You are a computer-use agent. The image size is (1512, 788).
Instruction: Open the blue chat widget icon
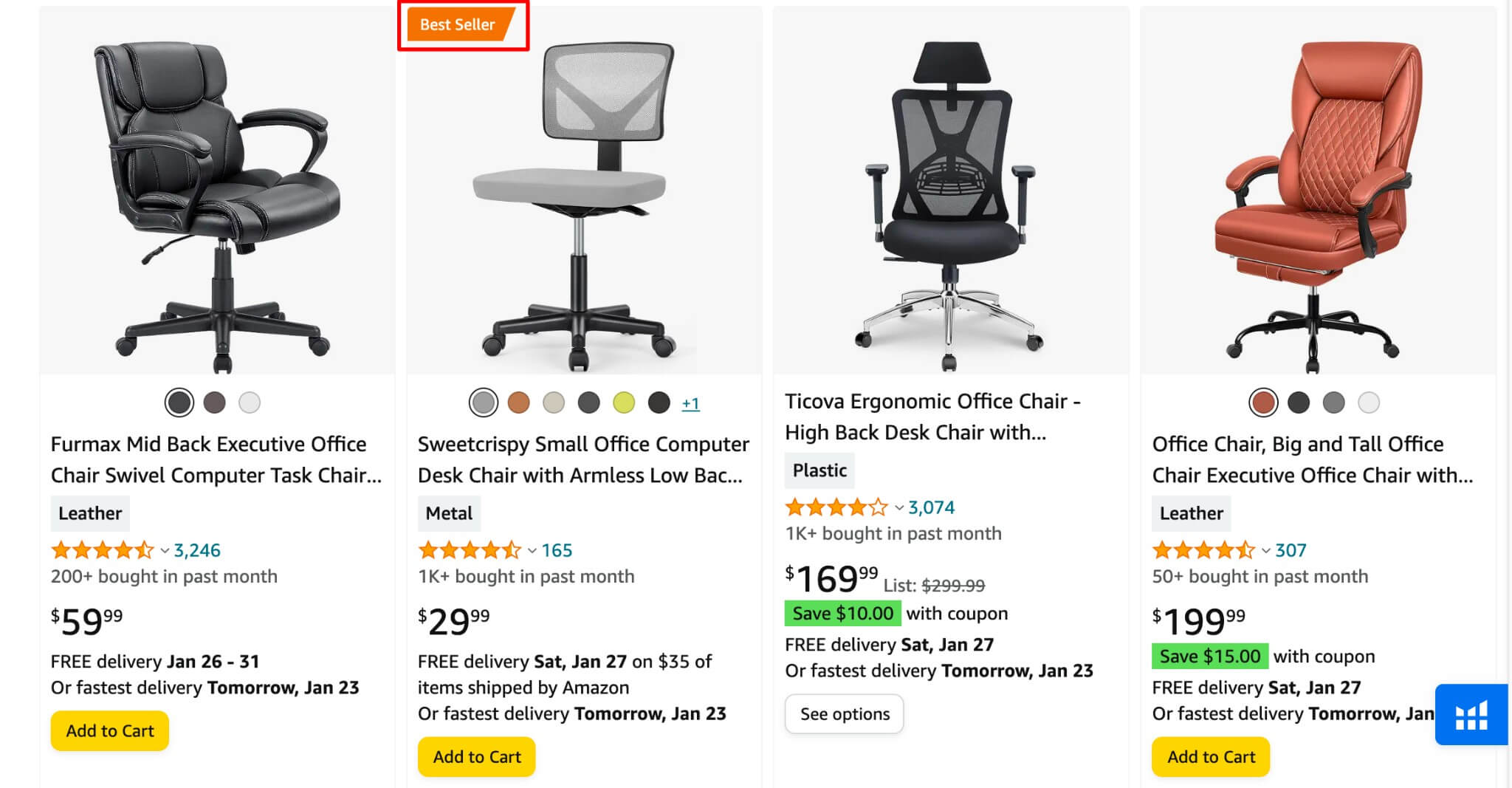click(x=1471, y=716)
